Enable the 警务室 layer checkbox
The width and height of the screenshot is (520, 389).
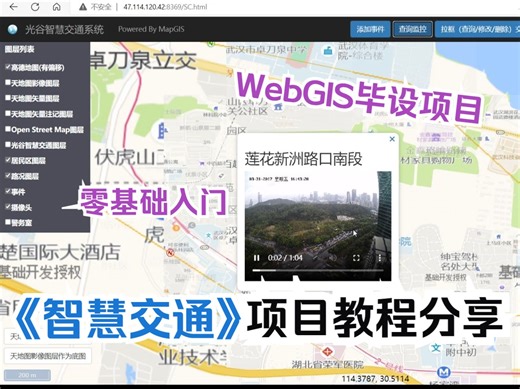8,222
